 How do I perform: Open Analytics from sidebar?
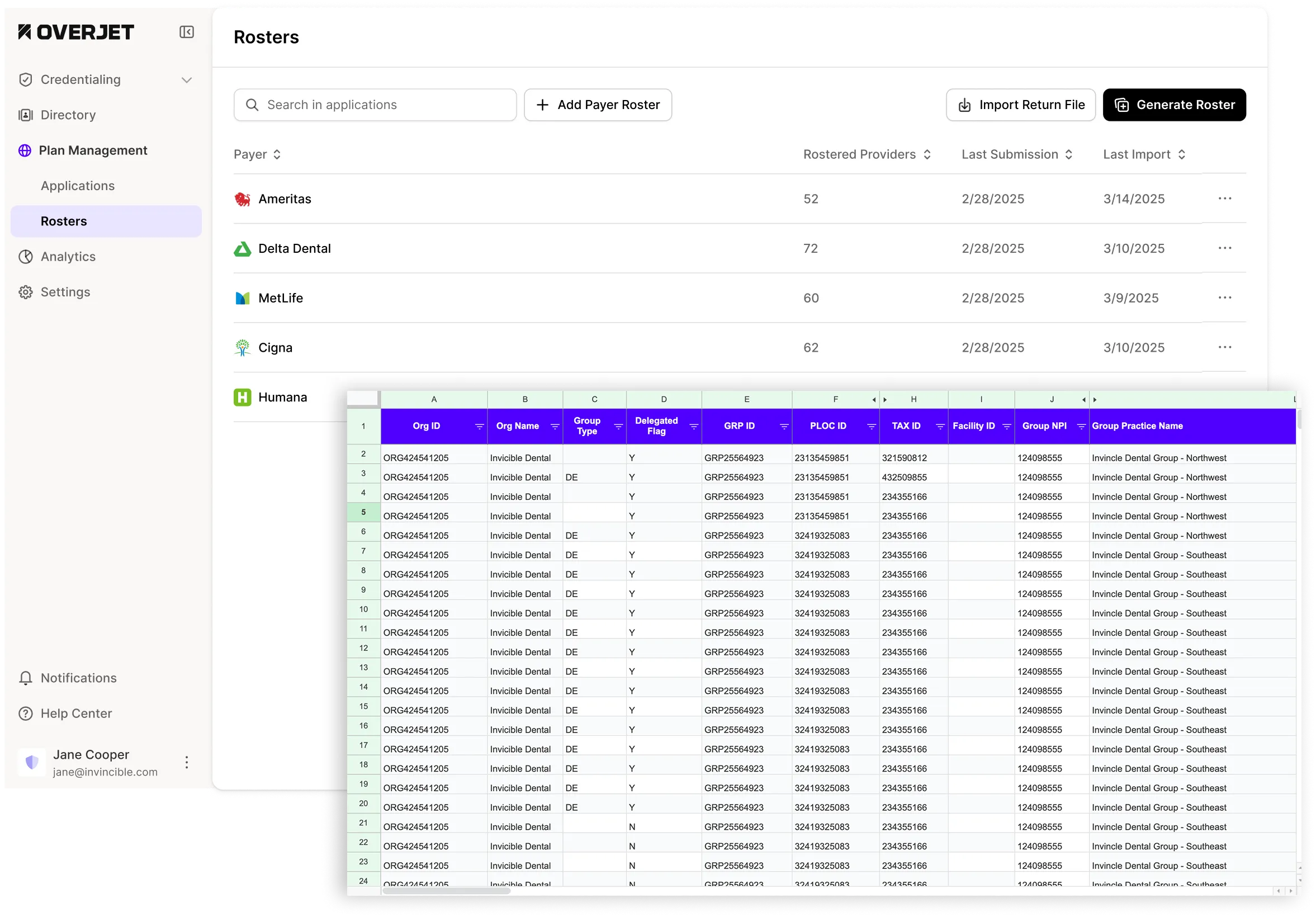pos(68,257)
